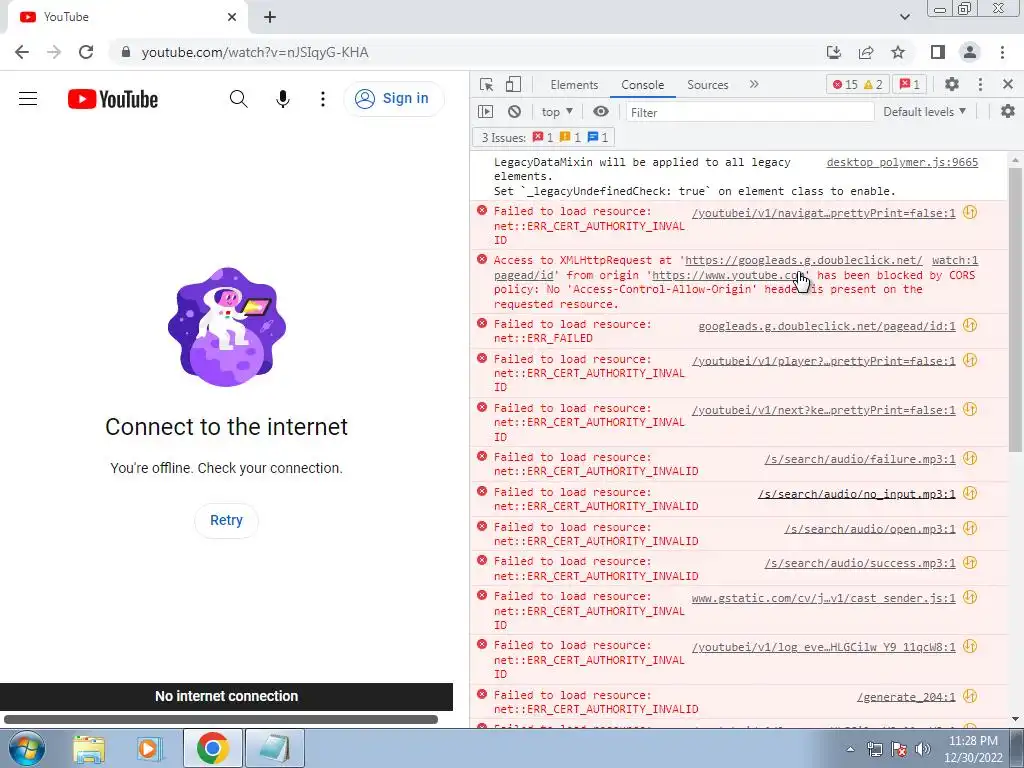Open the /generate_204:1 resource link

coord(906,697)
